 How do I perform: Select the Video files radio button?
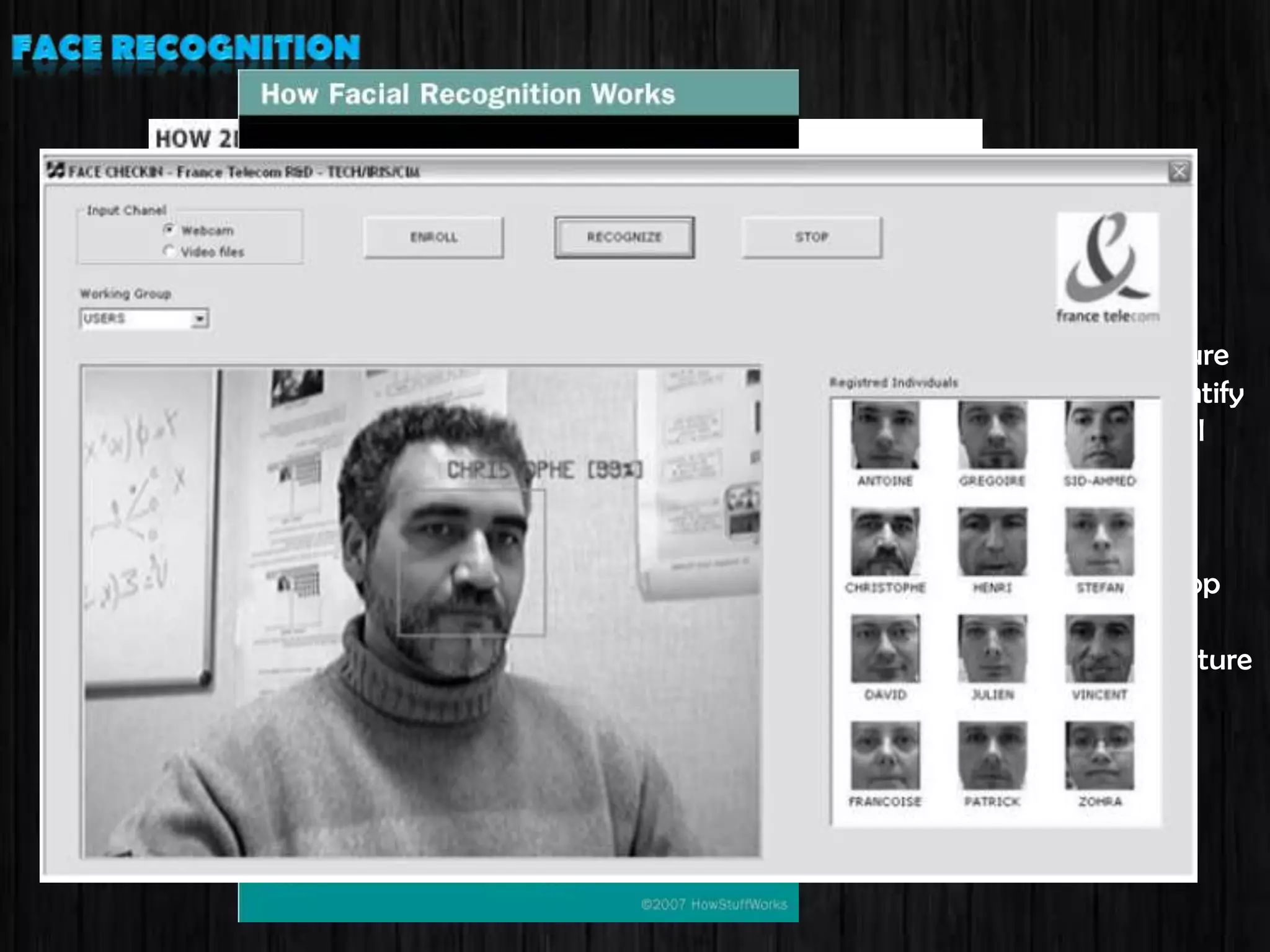point(169,251)
